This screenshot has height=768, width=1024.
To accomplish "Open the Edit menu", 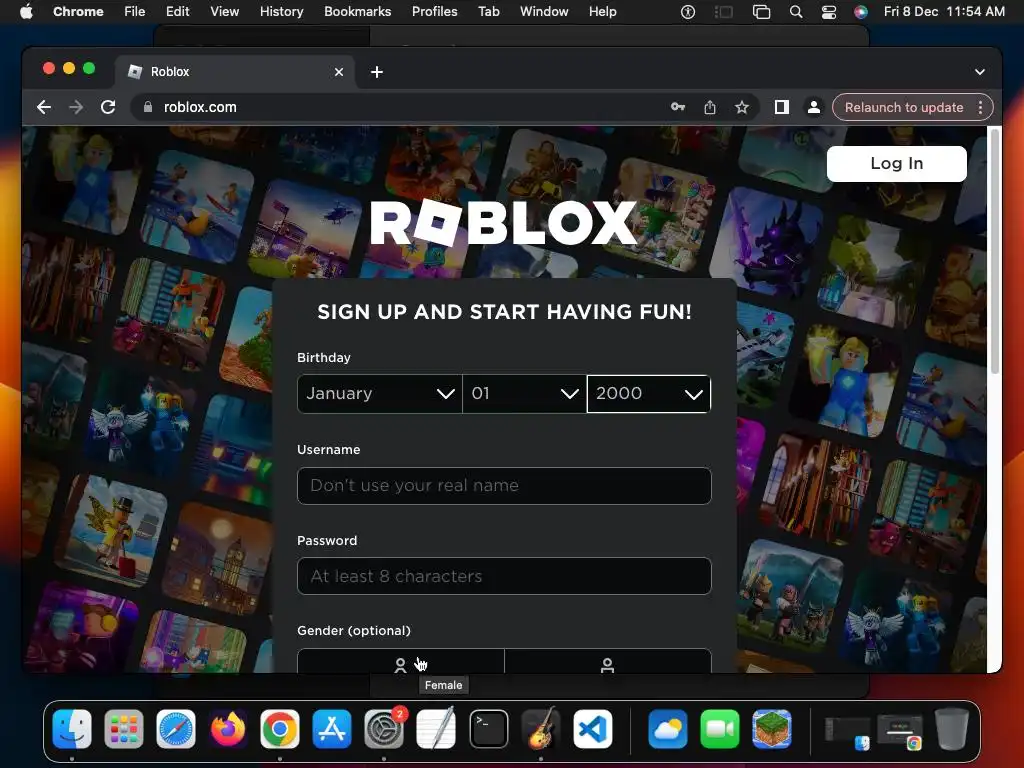I will point(177,12).
